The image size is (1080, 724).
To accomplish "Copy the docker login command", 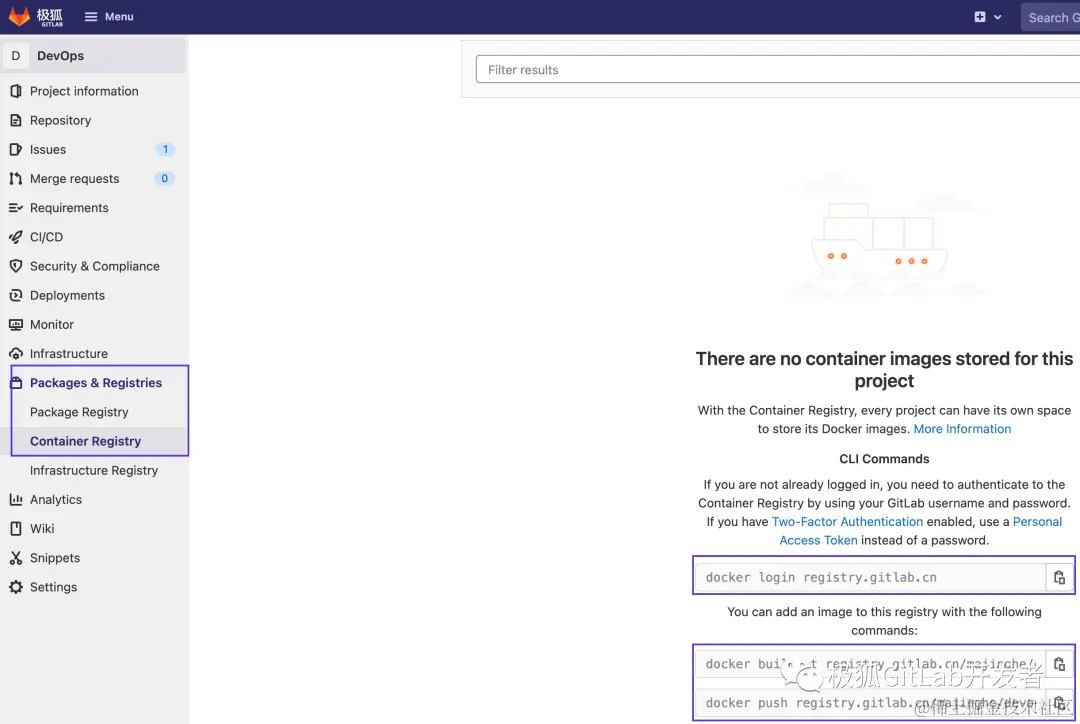I will point(1059,577).
